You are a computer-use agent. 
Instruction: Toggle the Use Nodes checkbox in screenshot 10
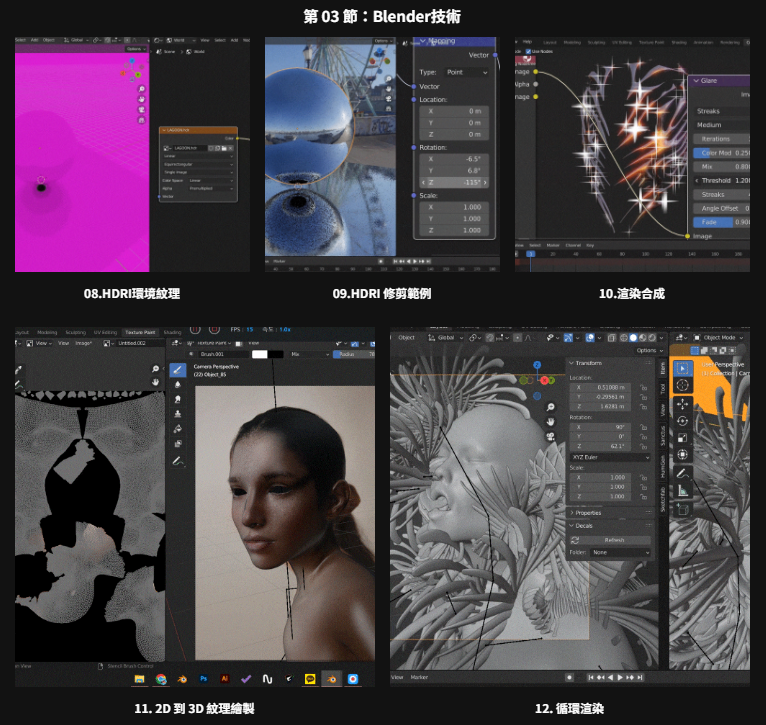point(528,51)
